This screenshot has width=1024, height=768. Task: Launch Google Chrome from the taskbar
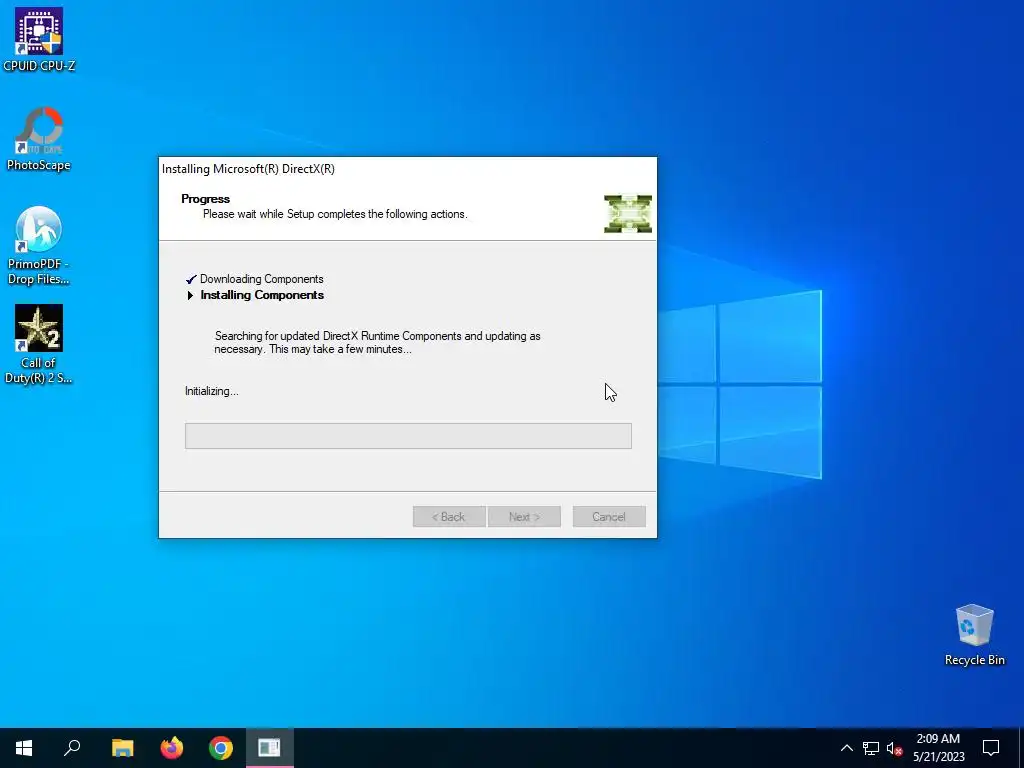221,748
